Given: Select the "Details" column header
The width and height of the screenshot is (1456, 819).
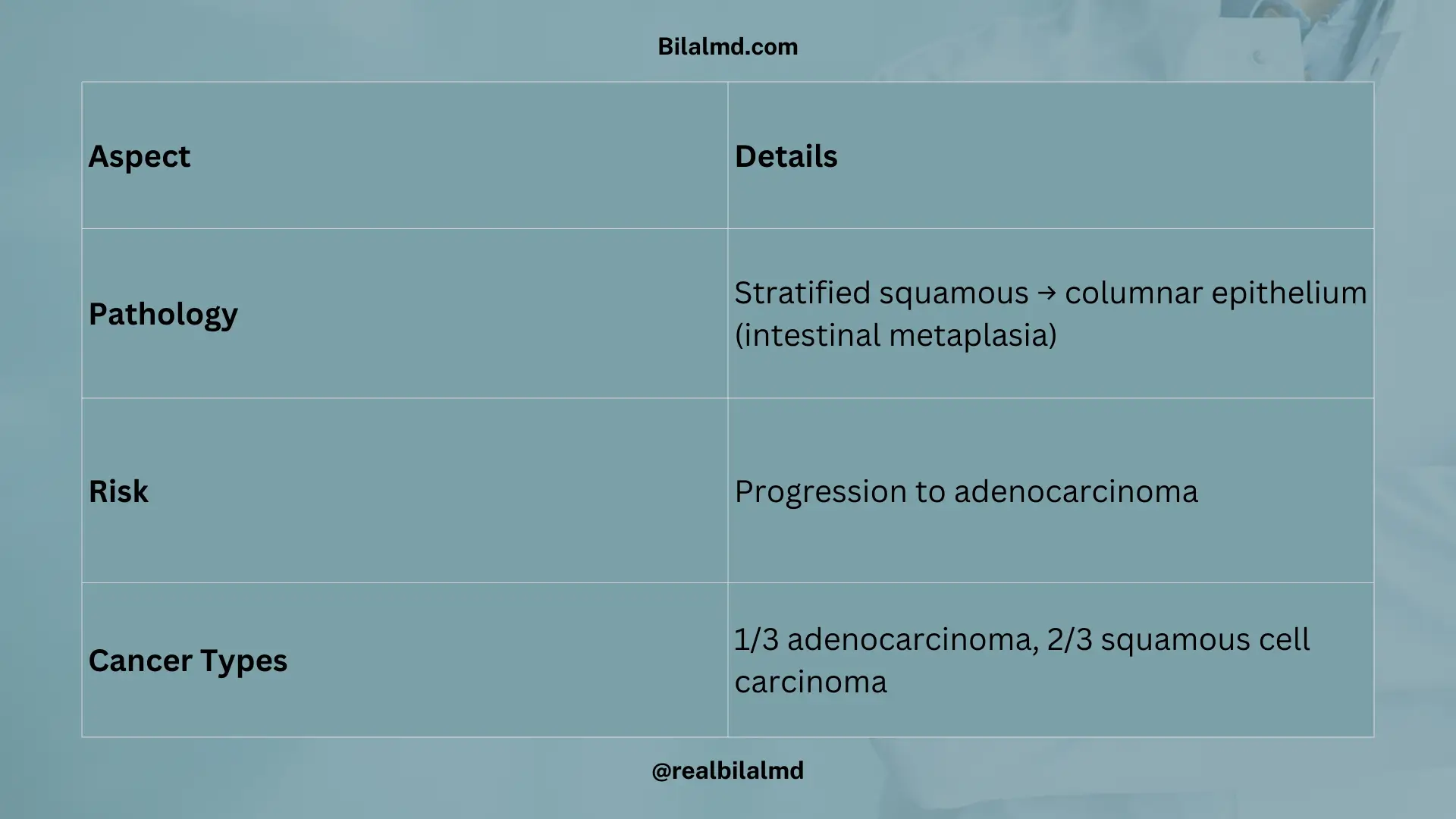Looking at the screenshot, I should (x=786, y=157).
